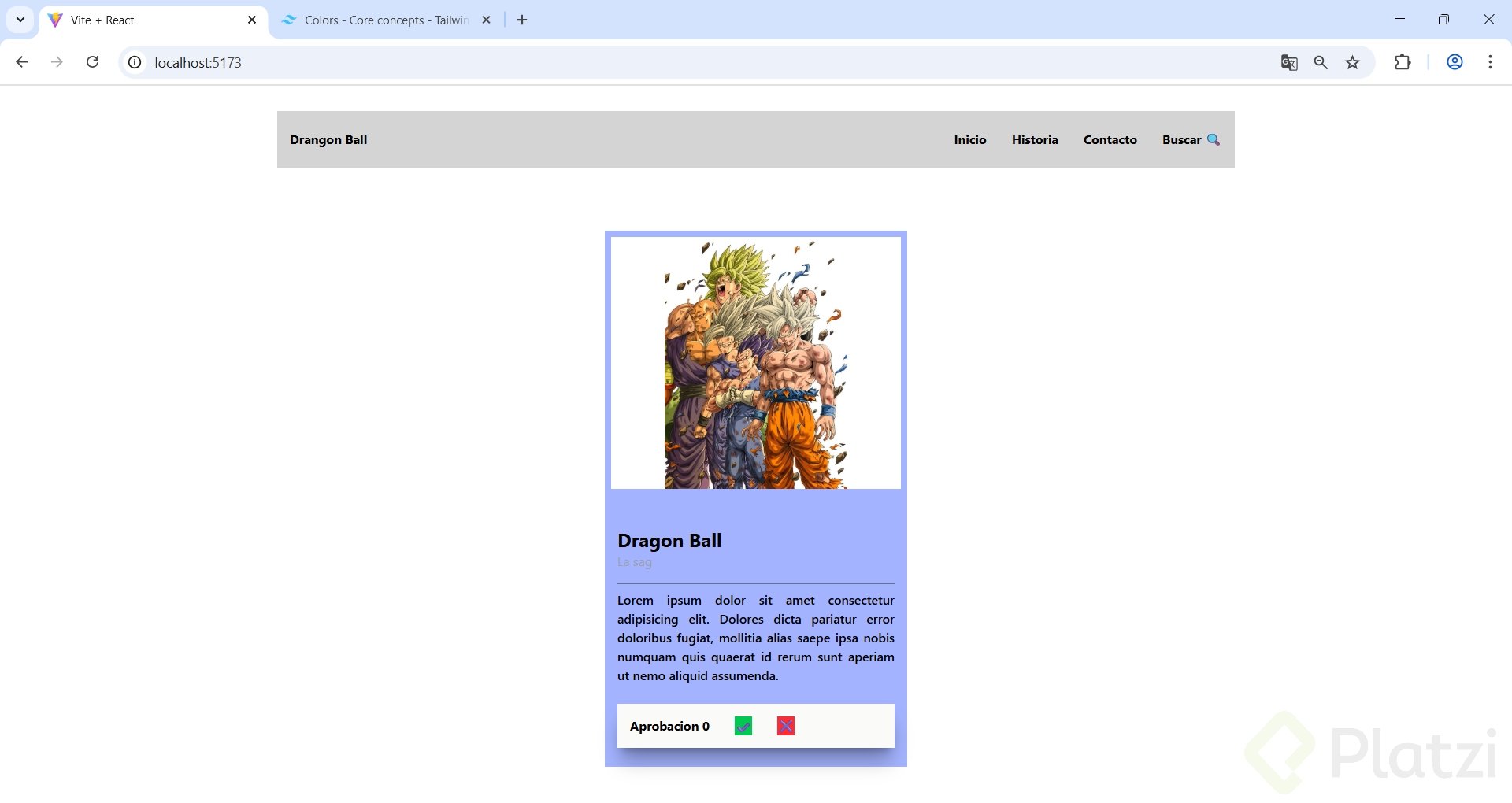Reload the localhost page

(92, 62)
